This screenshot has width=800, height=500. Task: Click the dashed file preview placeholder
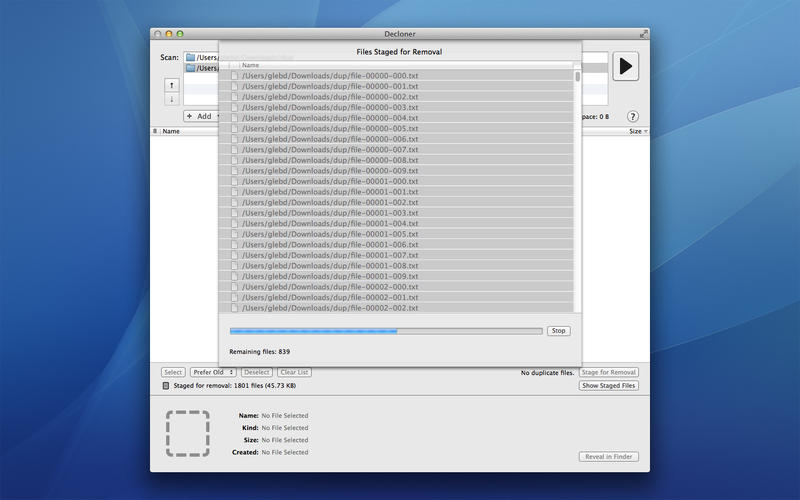188,434
